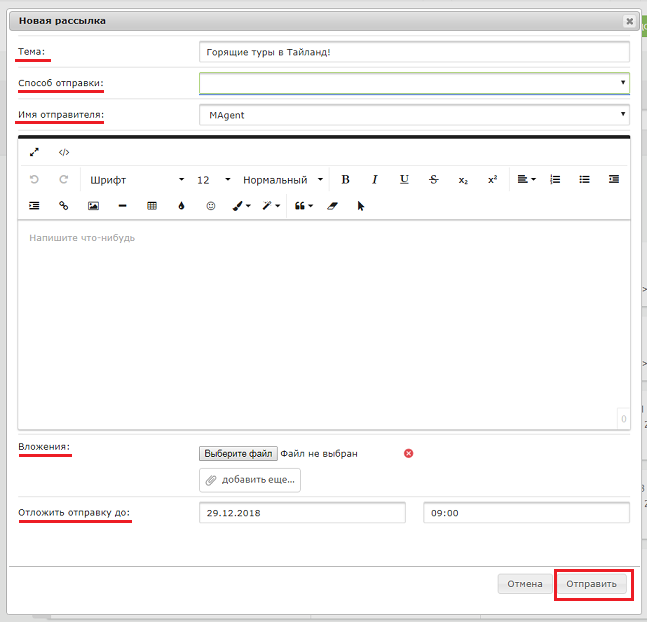Open the Шрифт font dropdown
The image size is (647, 622).
[x=137, y=180]
